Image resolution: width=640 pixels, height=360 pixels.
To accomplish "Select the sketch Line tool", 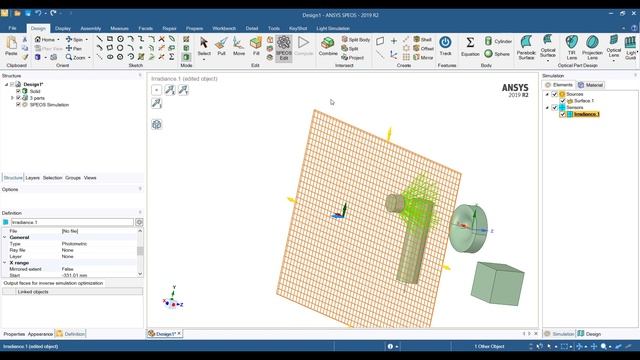I will (x=100, y=39).
